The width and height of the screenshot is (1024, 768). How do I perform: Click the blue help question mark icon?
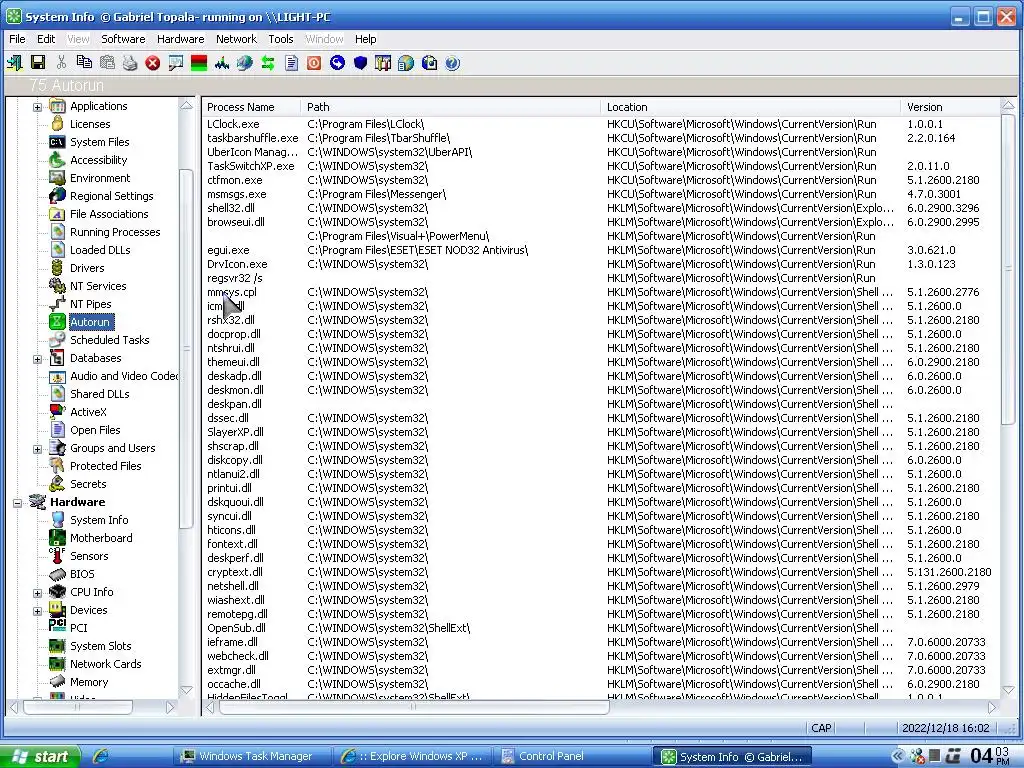[452, 63]
